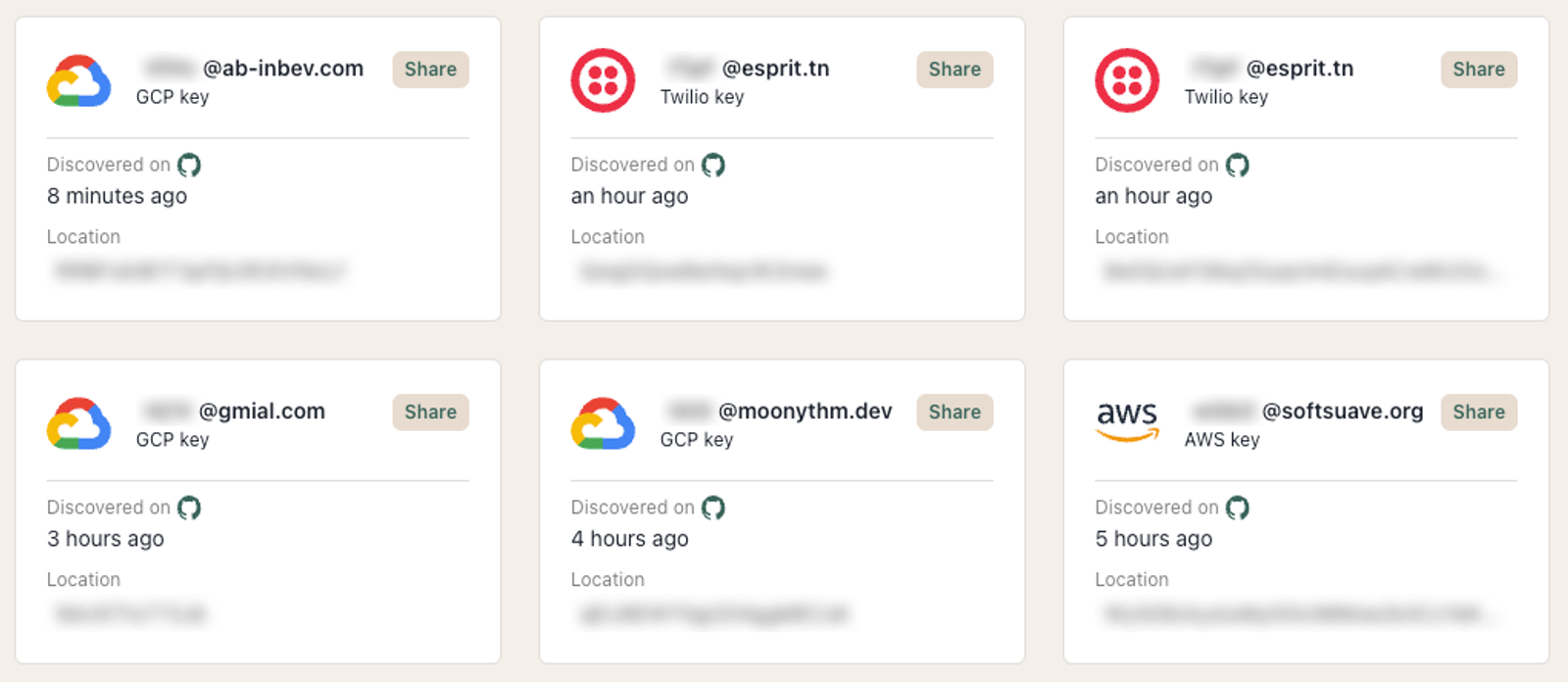
Task: Share the ab-inbev.com GCP key
Action: pyautogui.click(x=431, y=70)
